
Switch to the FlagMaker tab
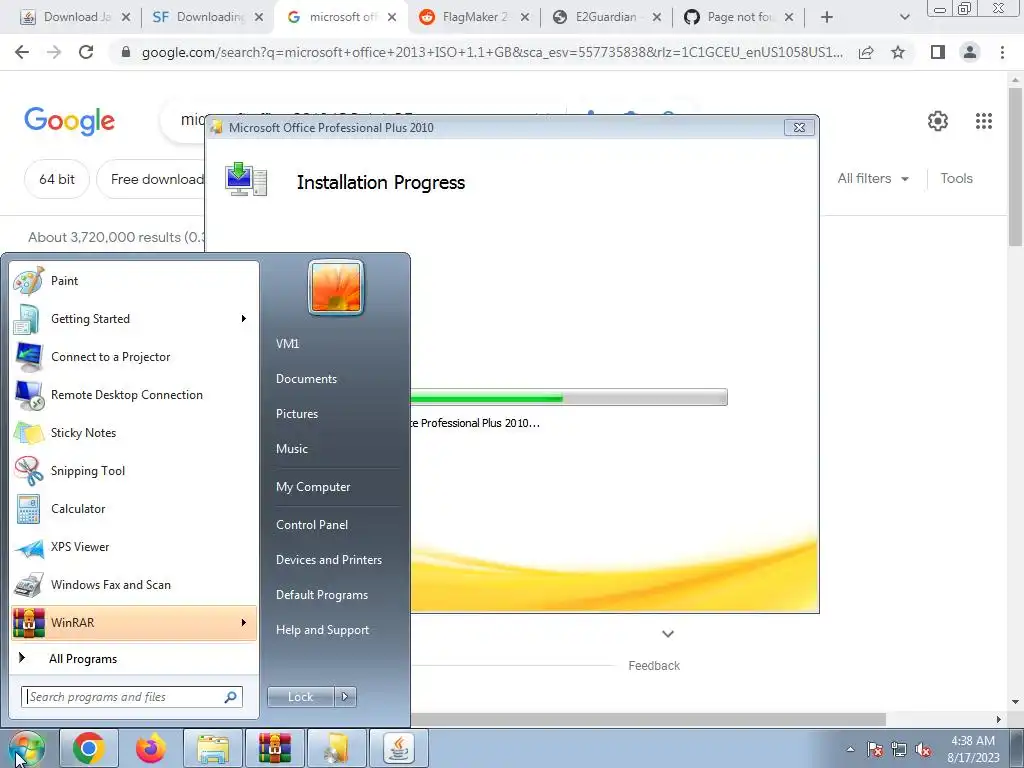tap(473, 17)
